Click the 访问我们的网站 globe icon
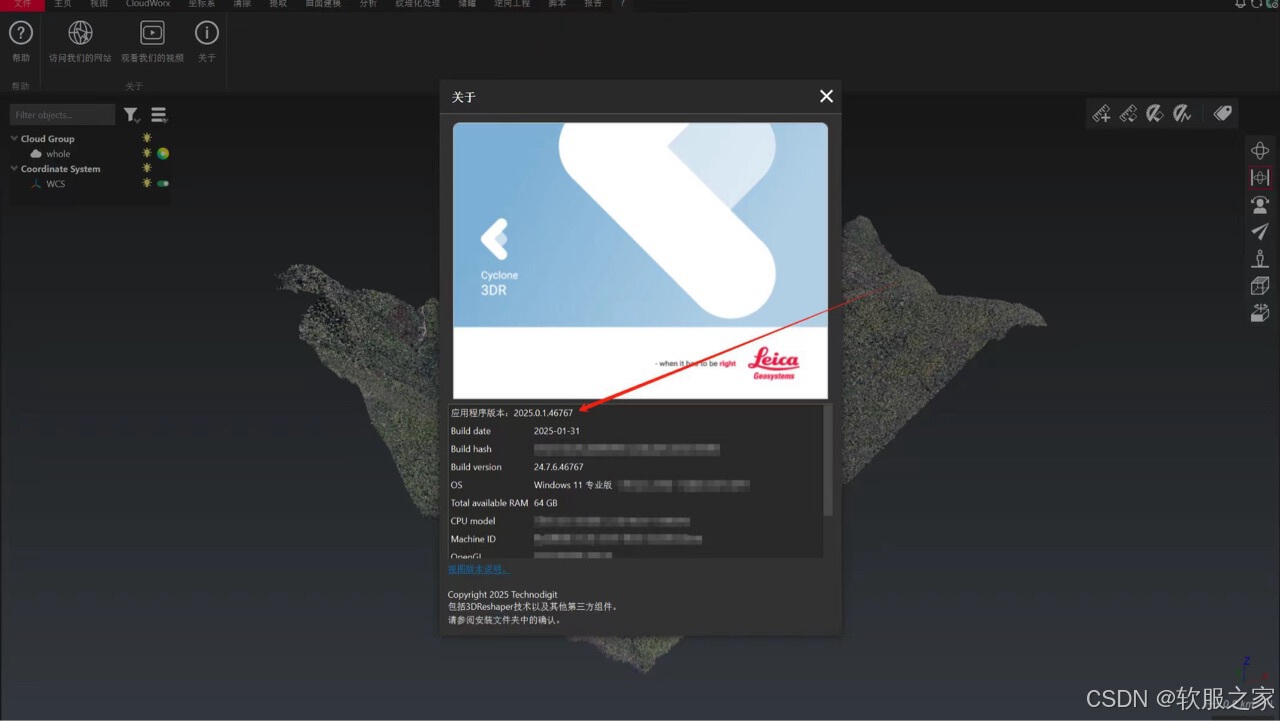The height and width of the screenshot is (721, 1280). click(80, 32)
